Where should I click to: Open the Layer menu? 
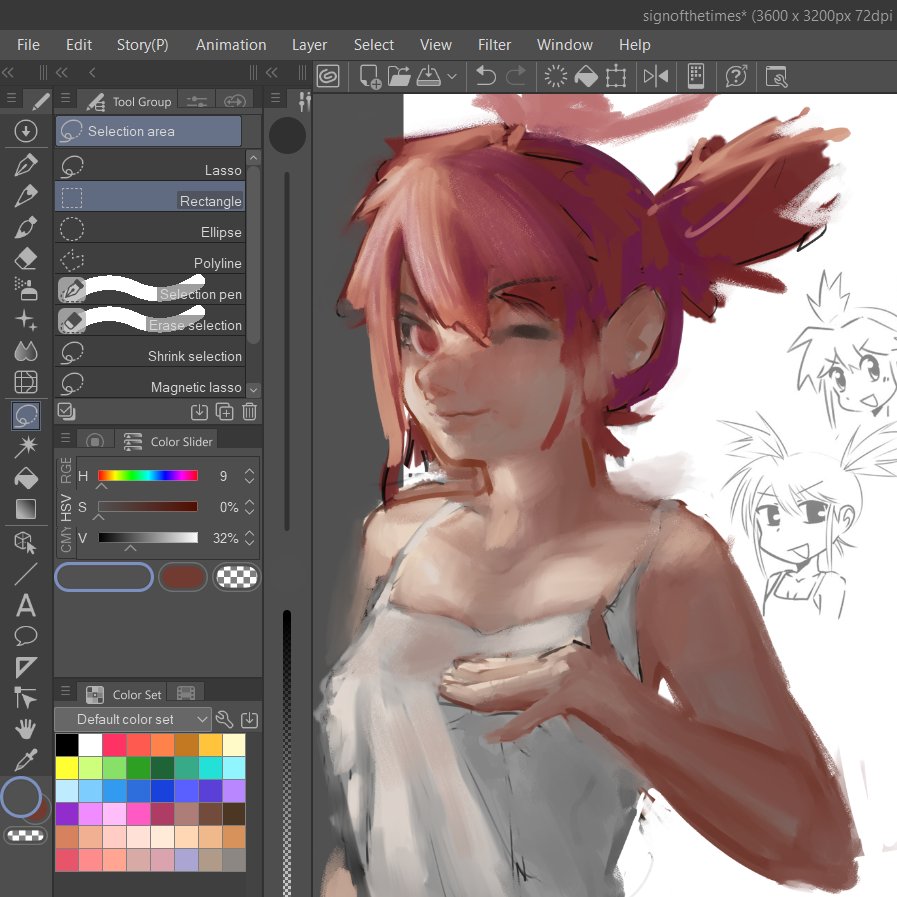(309, 45)
